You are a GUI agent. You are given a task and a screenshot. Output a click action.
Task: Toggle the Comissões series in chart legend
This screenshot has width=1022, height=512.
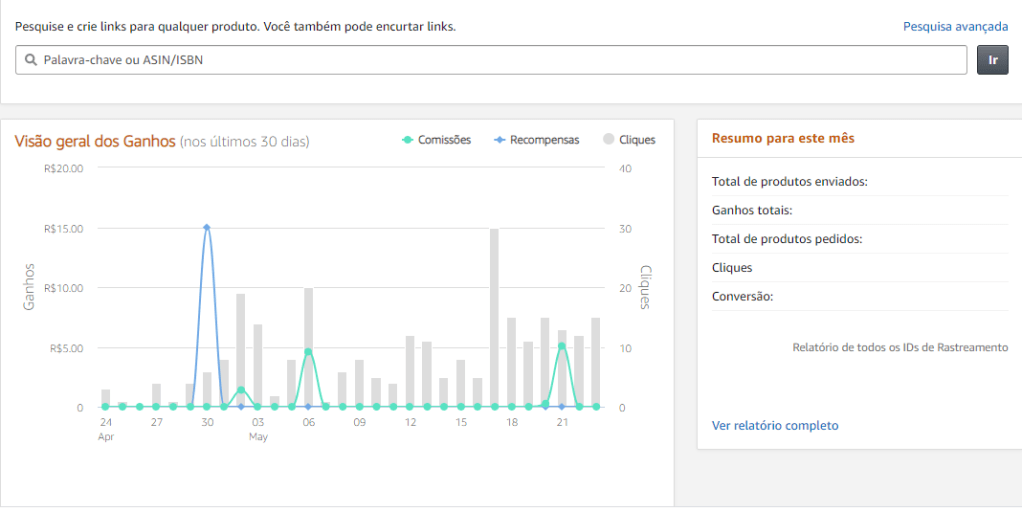tap(436, 140)
